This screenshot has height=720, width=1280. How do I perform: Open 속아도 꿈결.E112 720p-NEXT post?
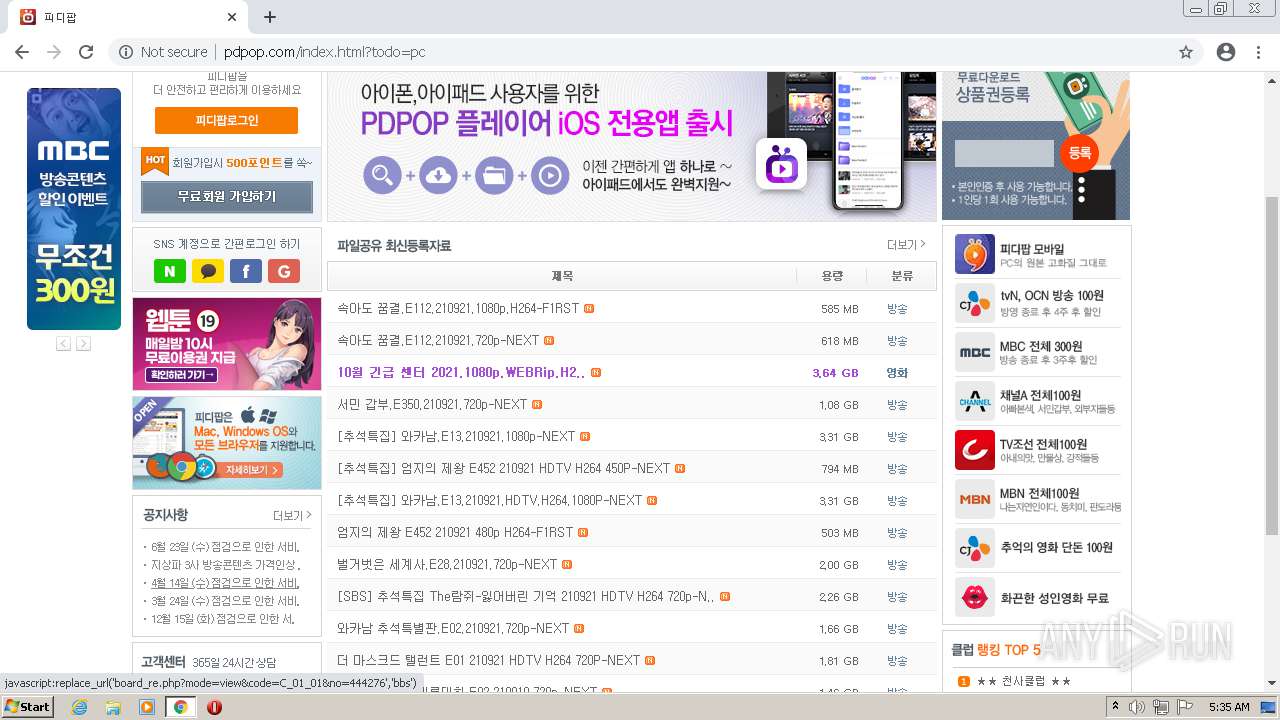(x=439, y=341)
